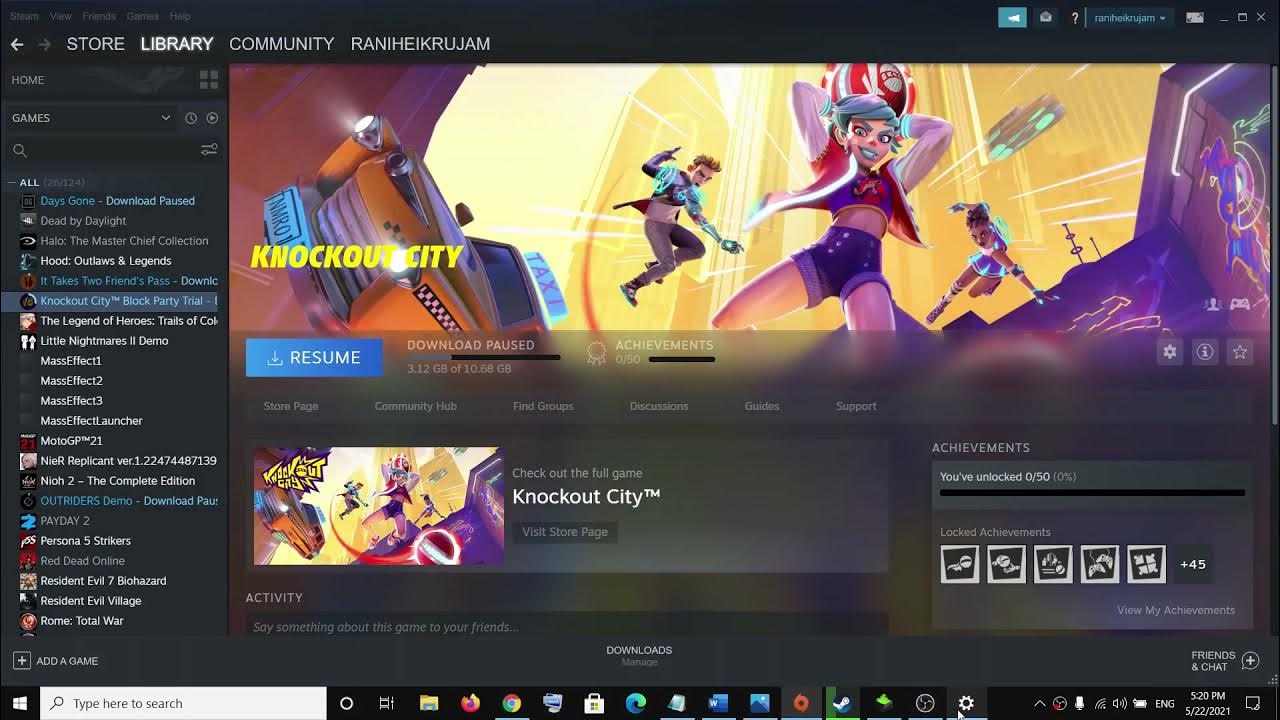Click the fifth locked achievement icon
The width and height of the screenshot is (1280, 720).
point(1146,564)
